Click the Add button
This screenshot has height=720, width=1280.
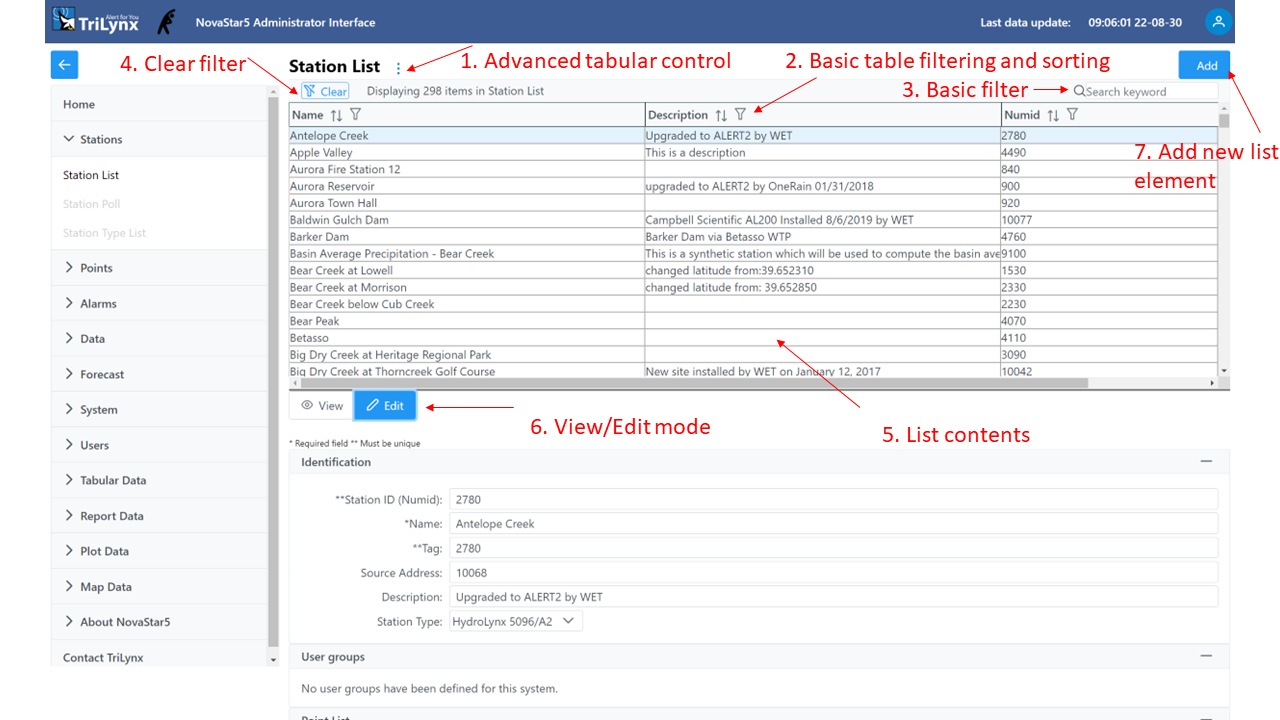(1206, 66)
